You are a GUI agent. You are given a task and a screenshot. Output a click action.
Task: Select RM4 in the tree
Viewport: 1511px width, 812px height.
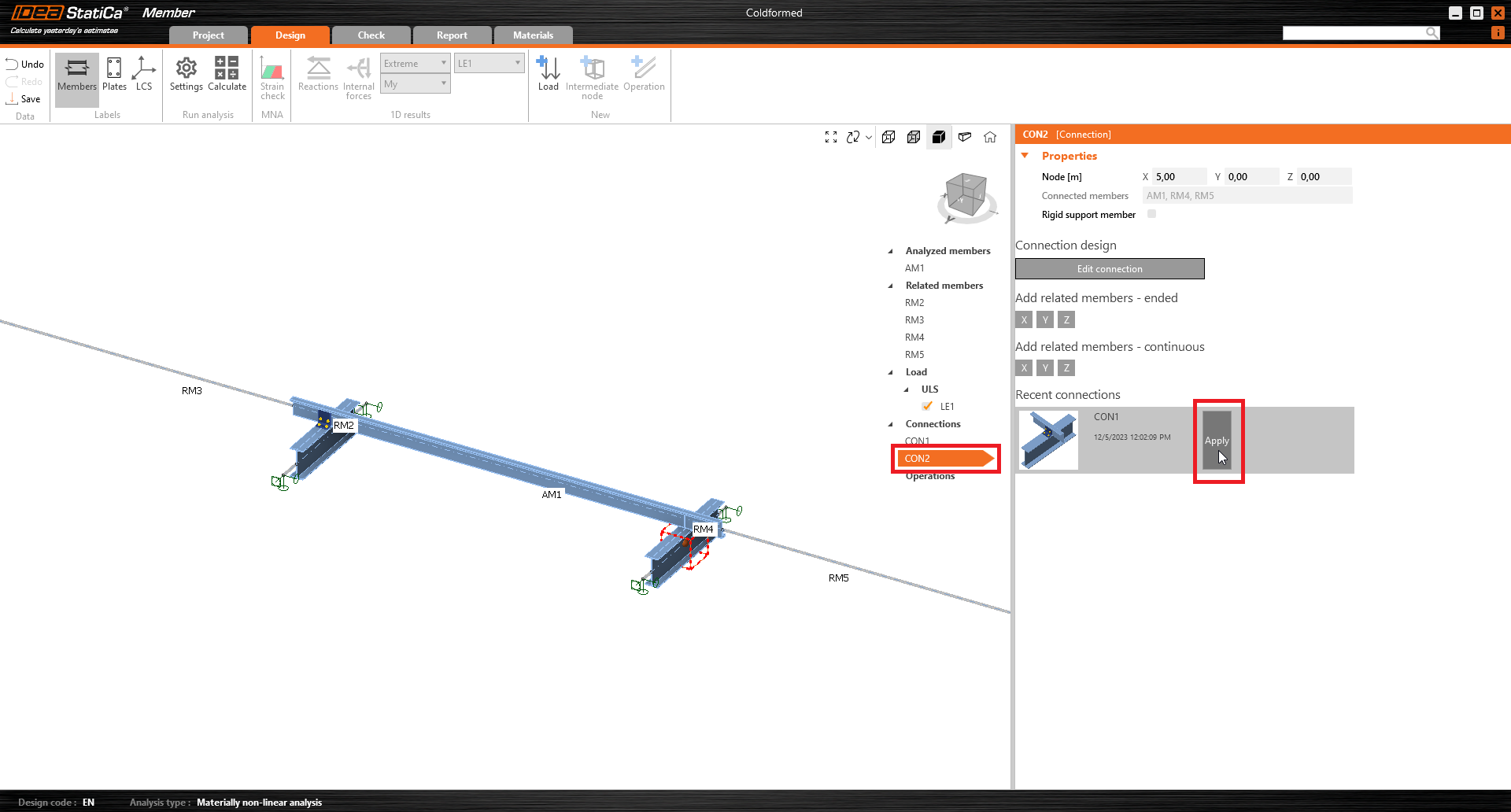click(x=914, y=338)
